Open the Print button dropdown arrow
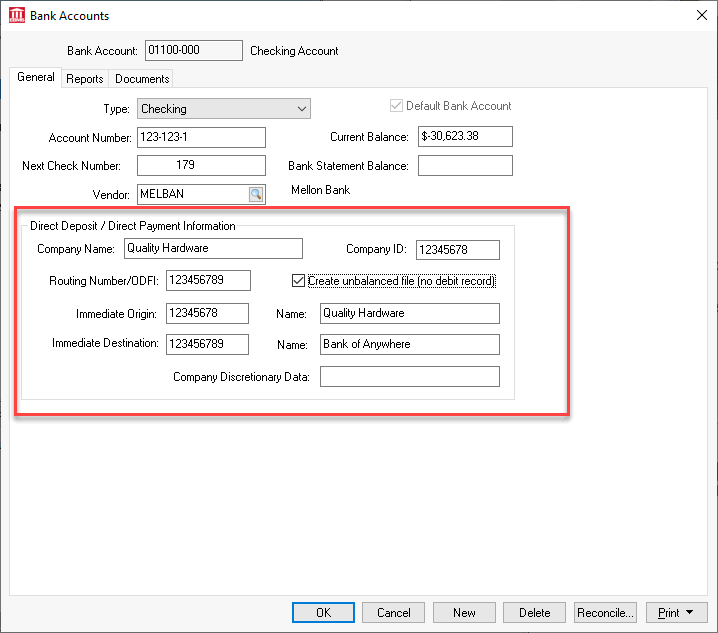Viewport: 718px width, 633px height. 690,612
